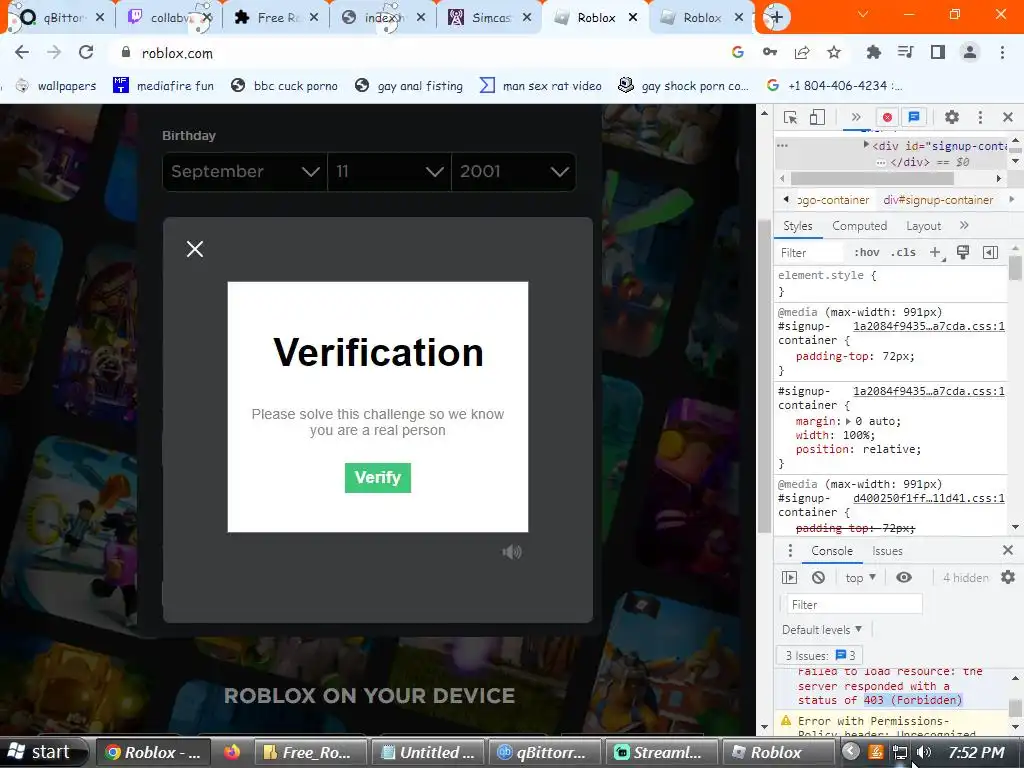Reload the roblox.com page
This screenshot has width=1024, height=768.
tap(86, 53)
